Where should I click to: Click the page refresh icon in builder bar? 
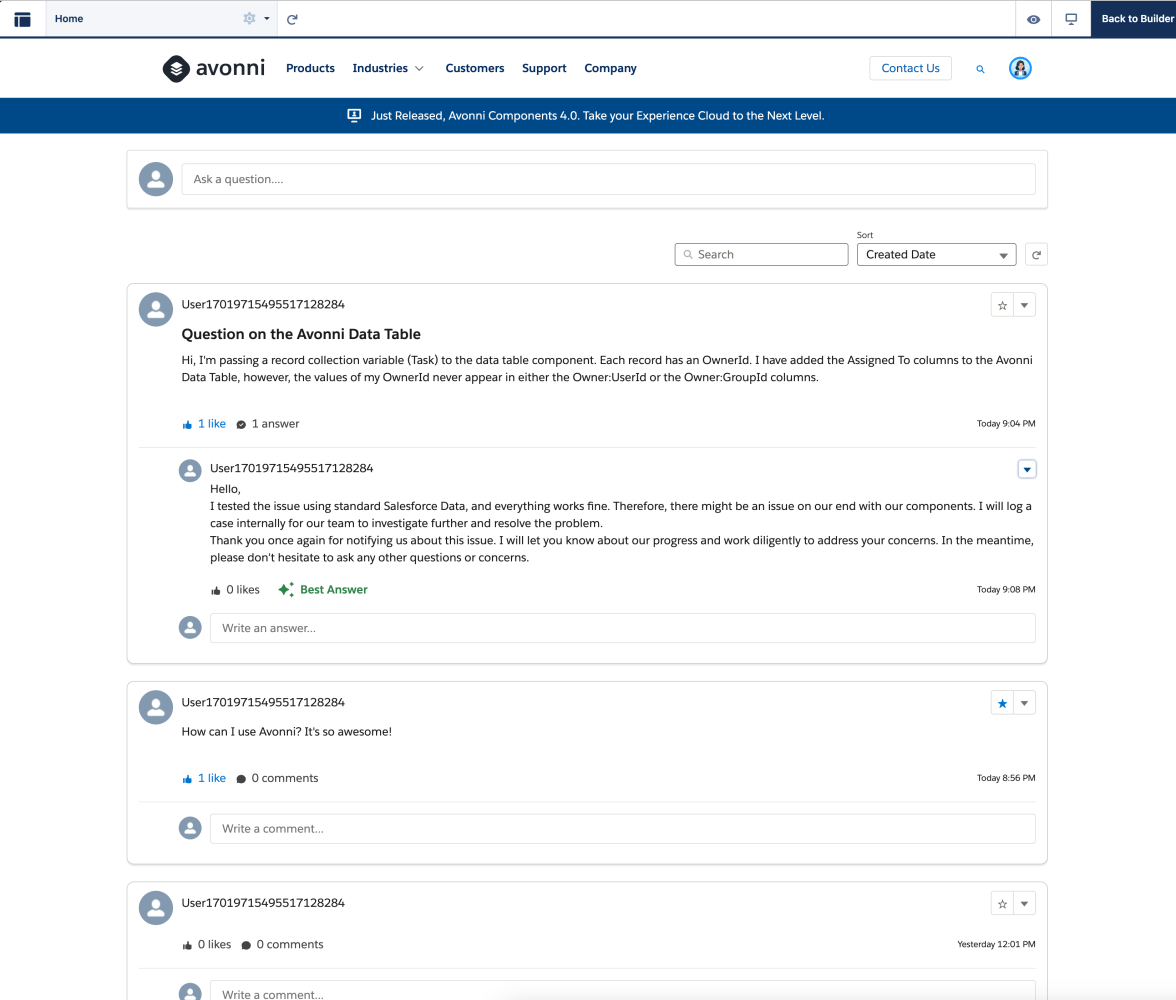[x=292, y=19]
